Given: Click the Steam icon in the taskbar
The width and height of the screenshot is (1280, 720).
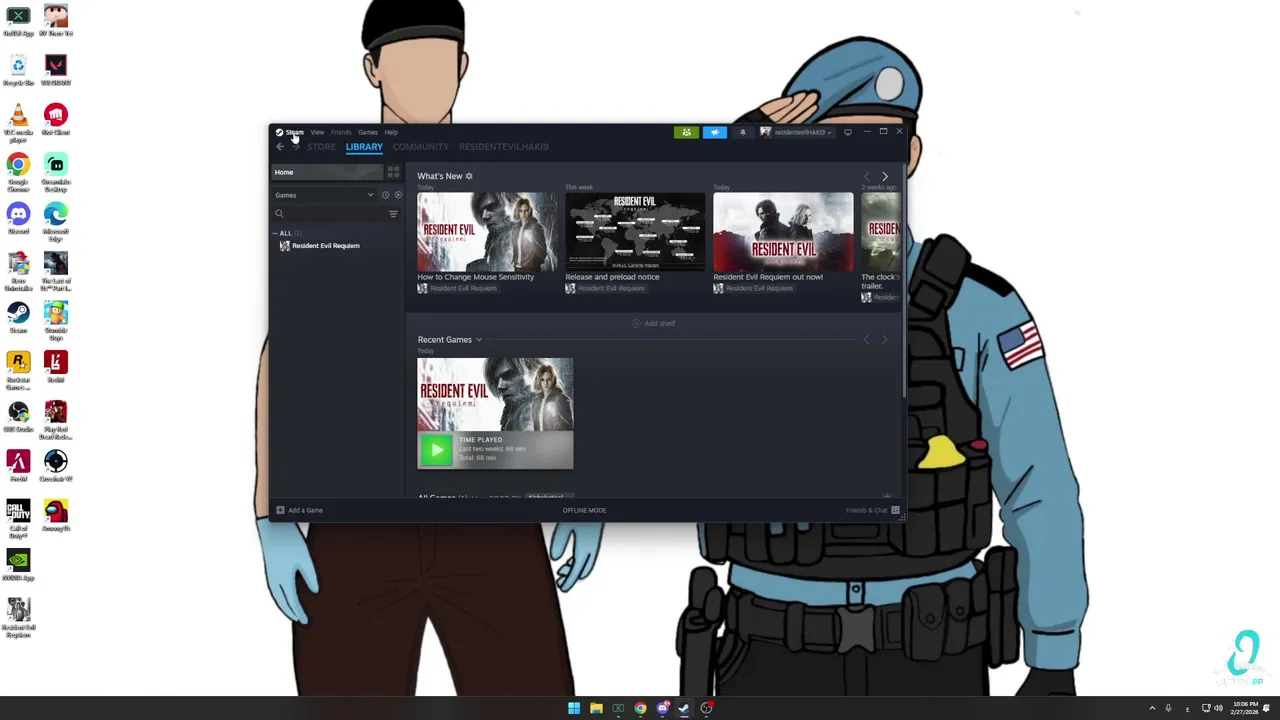Looking at the screenshot, I should pos(684,708).
